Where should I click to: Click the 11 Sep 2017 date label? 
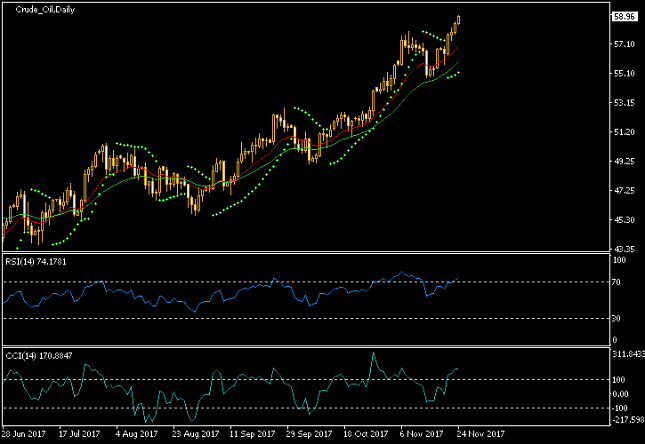252,434
